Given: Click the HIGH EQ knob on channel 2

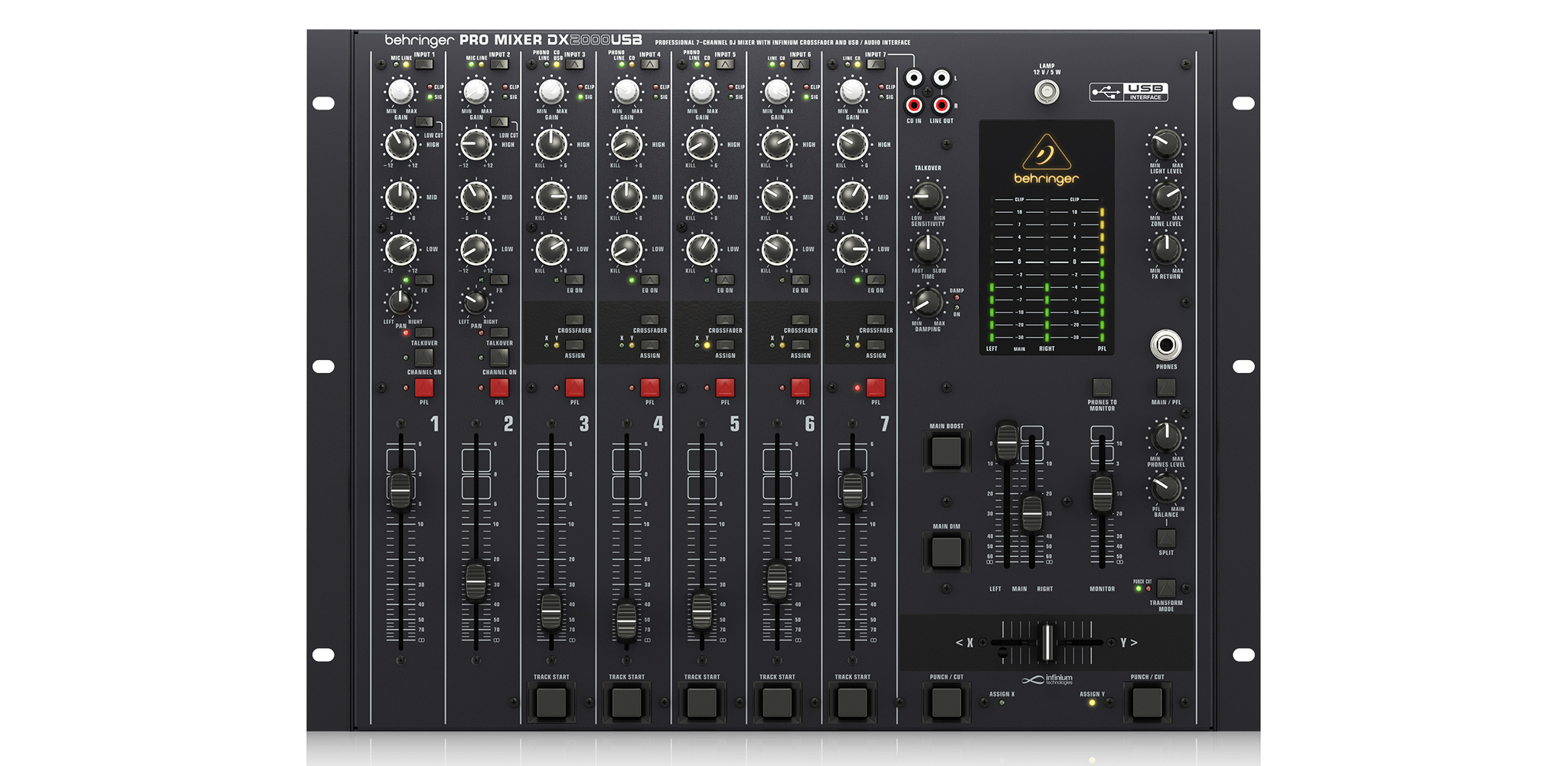Looking at the screenshot, I should (x=475, y=144).
